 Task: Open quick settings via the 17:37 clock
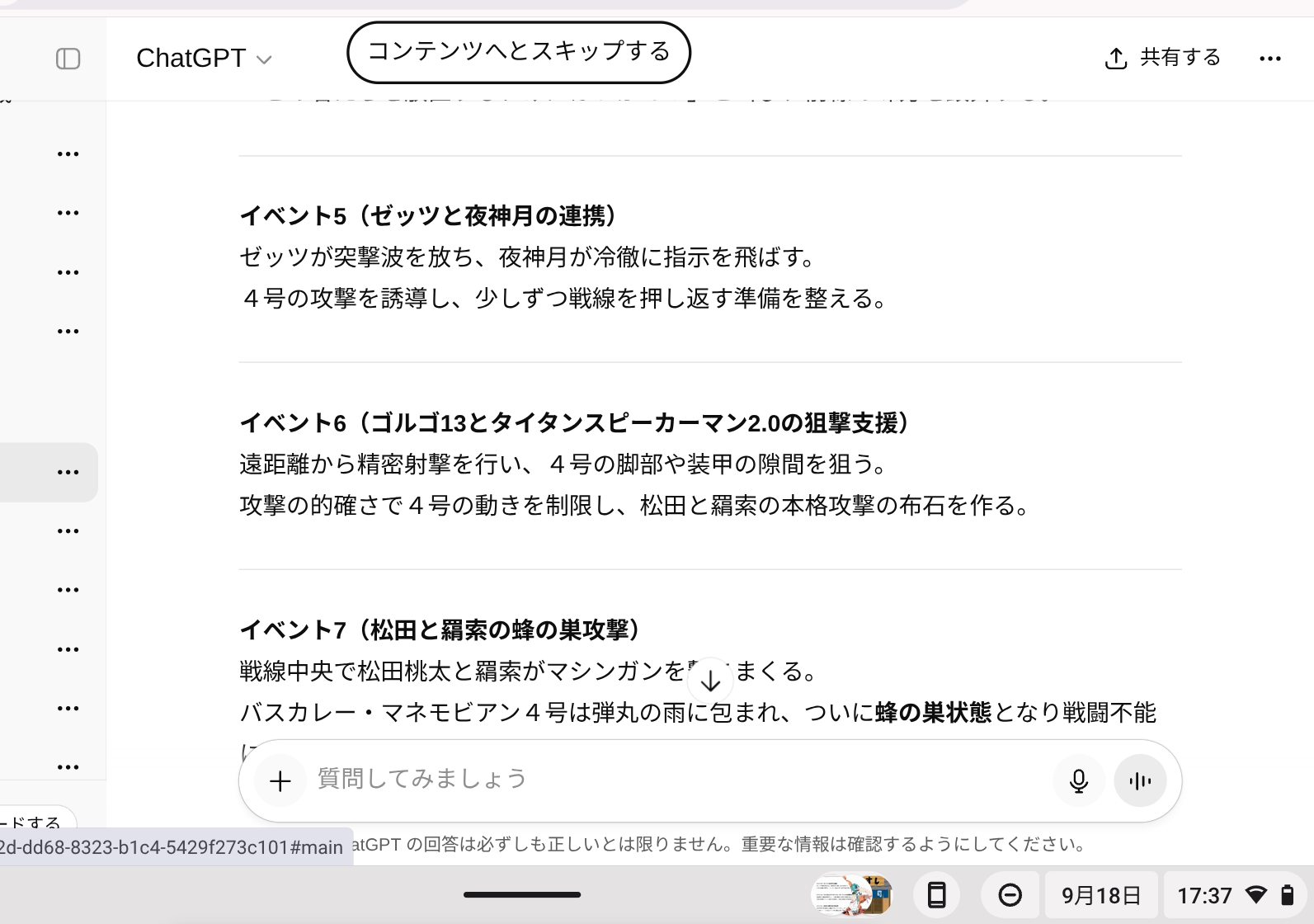1204,896
